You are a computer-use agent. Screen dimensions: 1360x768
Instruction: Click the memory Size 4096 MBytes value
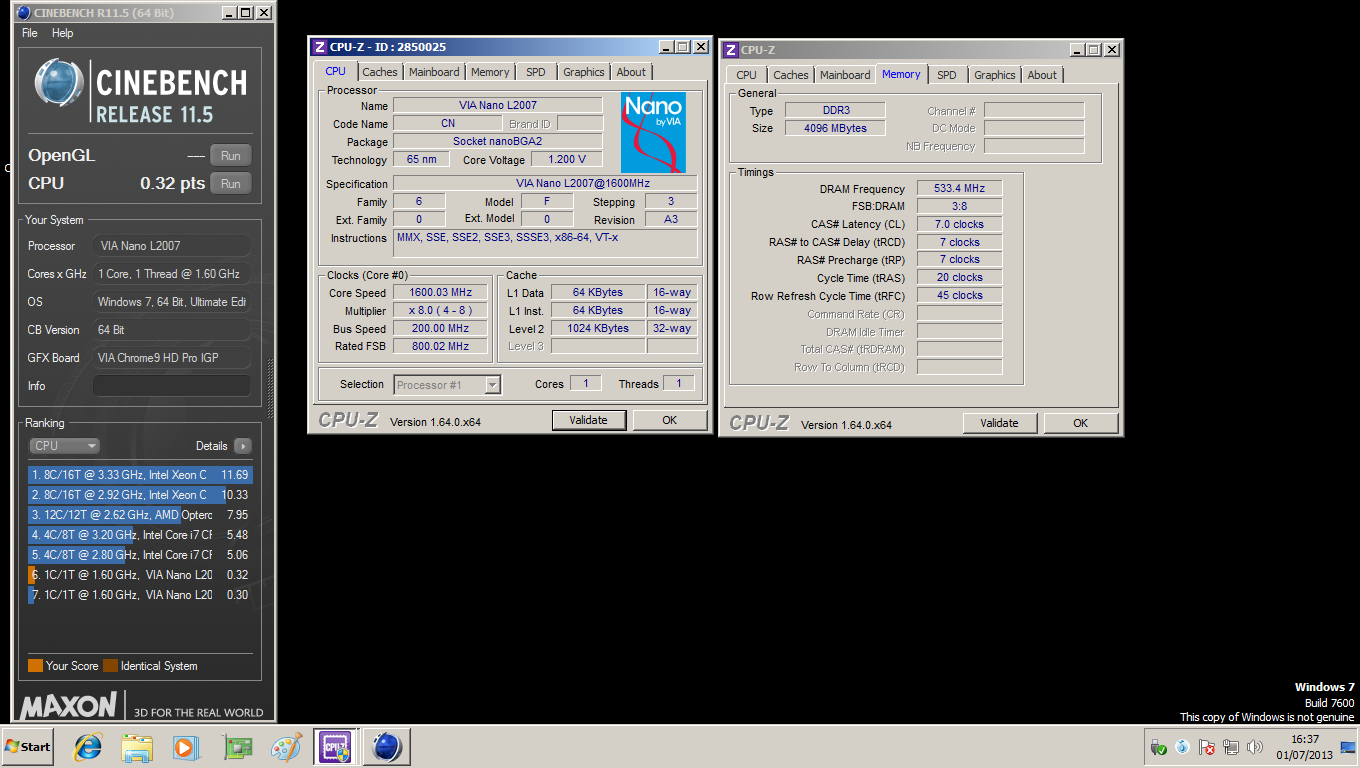tap(835, 128)
